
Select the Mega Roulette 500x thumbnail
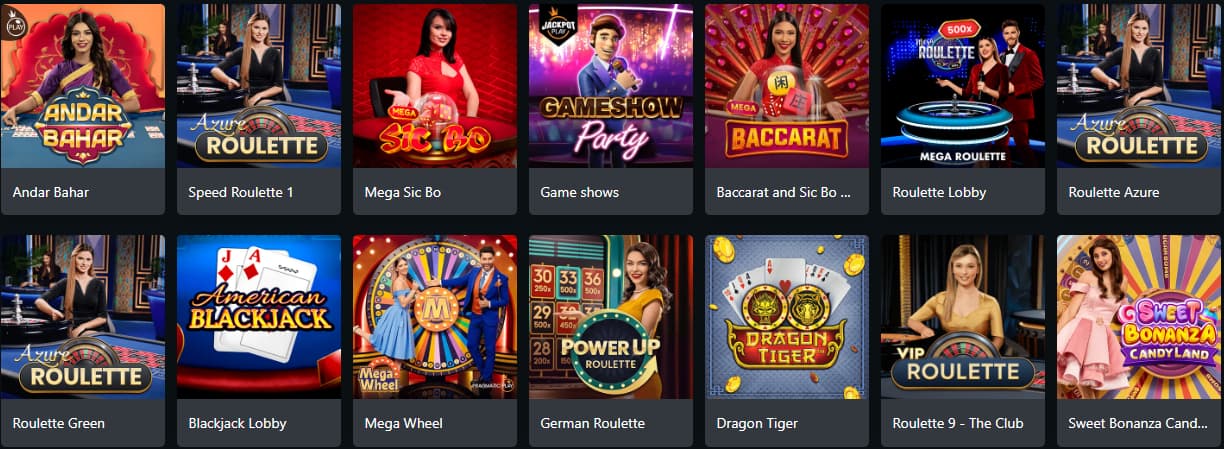click(963, 86)
